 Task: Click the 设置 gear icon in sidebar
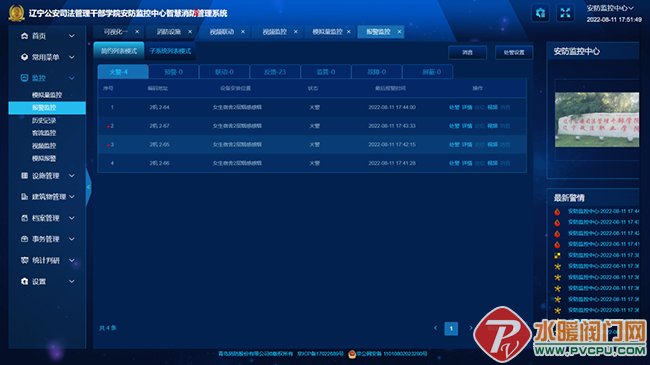24,281
